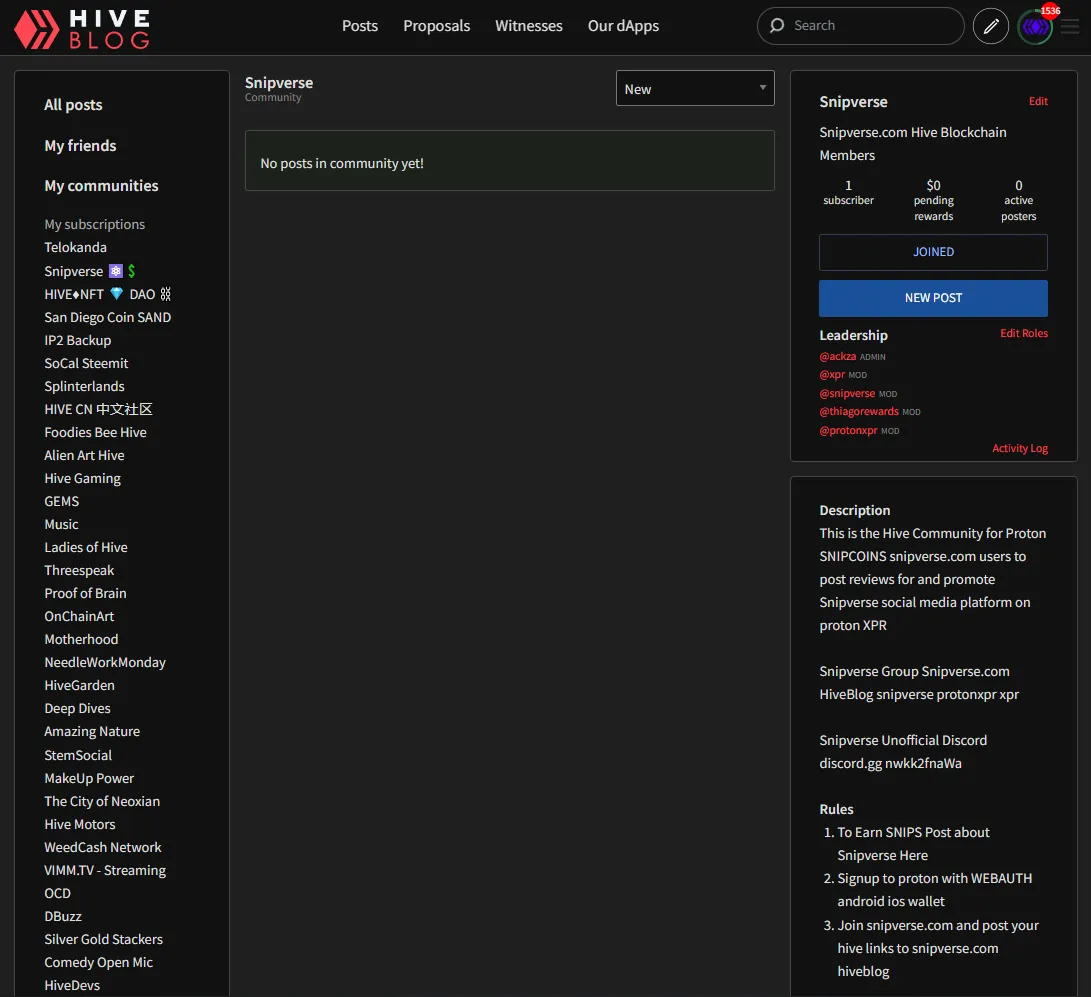Open @ackza admin profile
Viewport: 1091px width, 997px height.
coord(838,356)
